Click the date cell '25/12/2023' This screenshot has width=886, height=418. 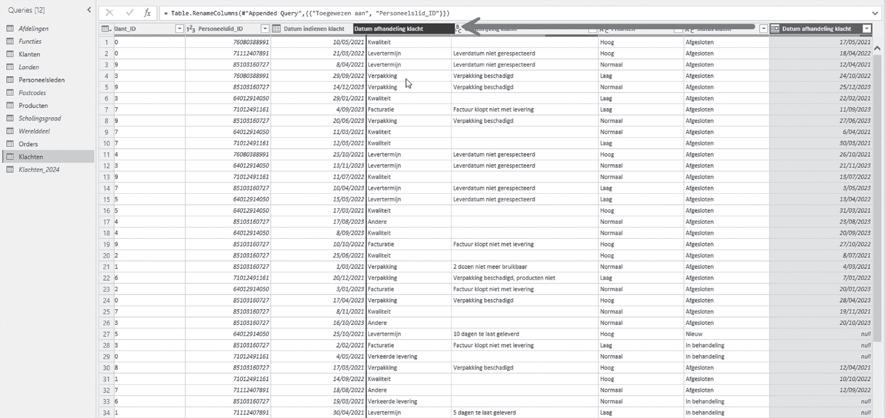[x=821, y=87]
